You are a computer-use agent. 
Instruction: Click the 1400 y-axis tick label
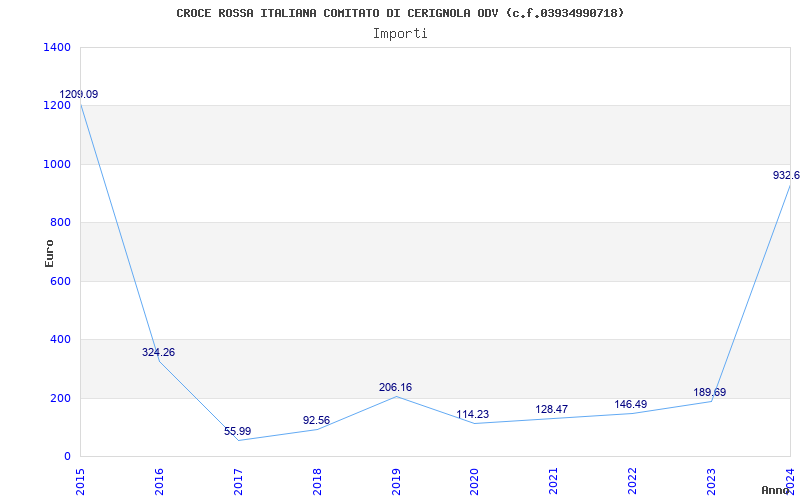click(x=58, y=47)
